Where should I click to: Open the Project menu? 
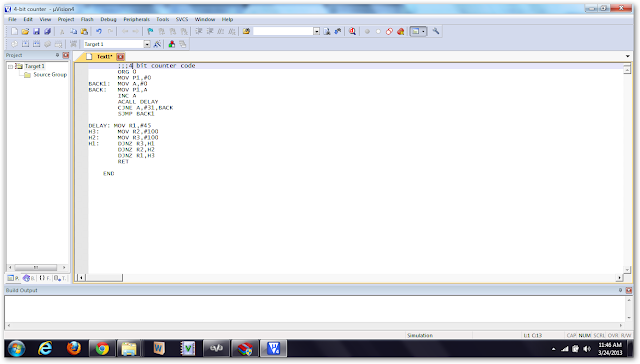(66, 19)
